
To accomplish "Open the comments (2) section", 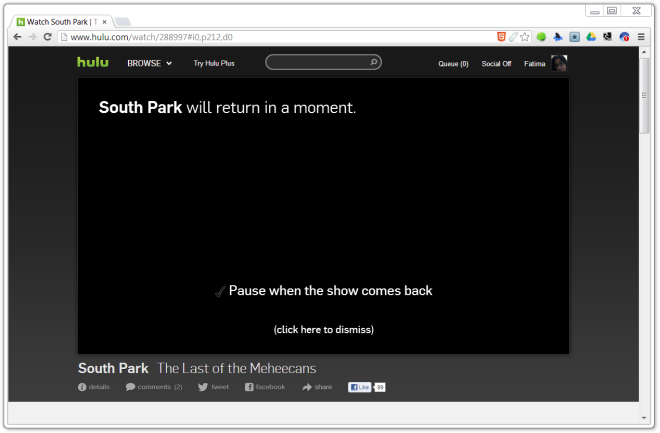I will pyautogui.click(x=154, y=387).
